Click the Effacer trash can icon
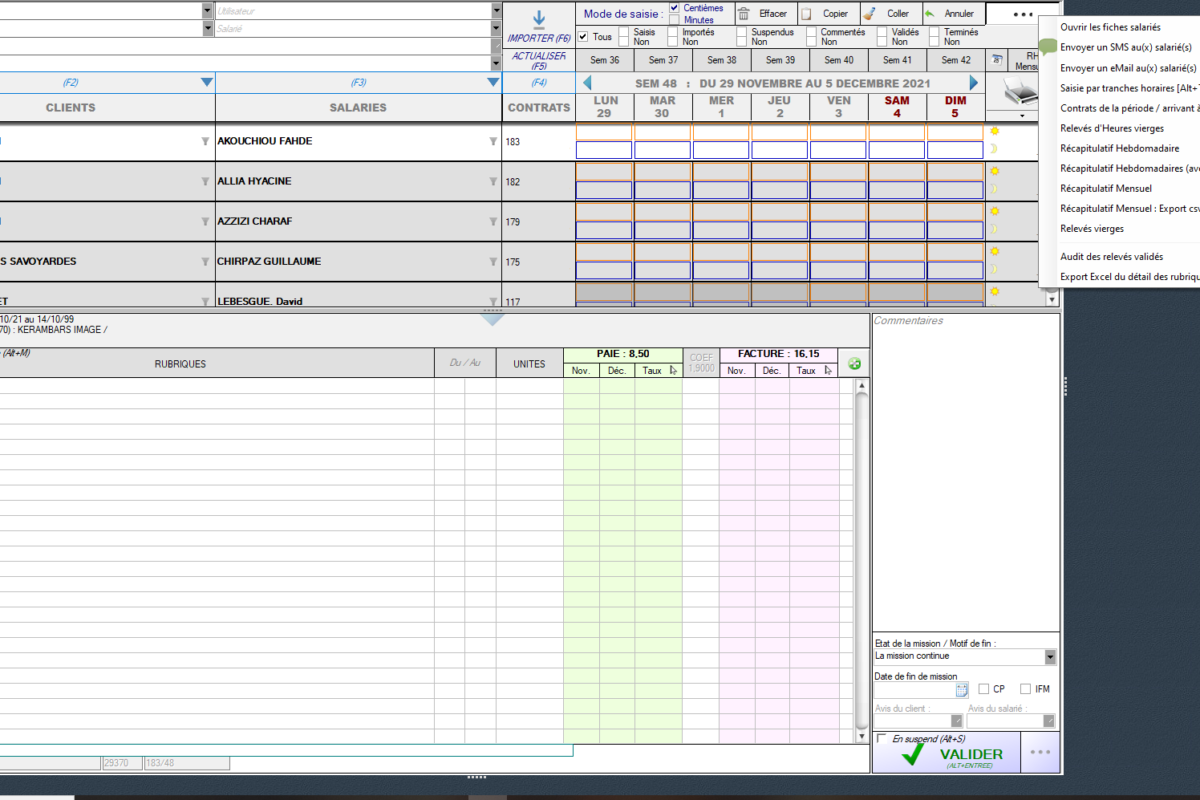Viewport: 1200px width, 800px height. [744, 14]
